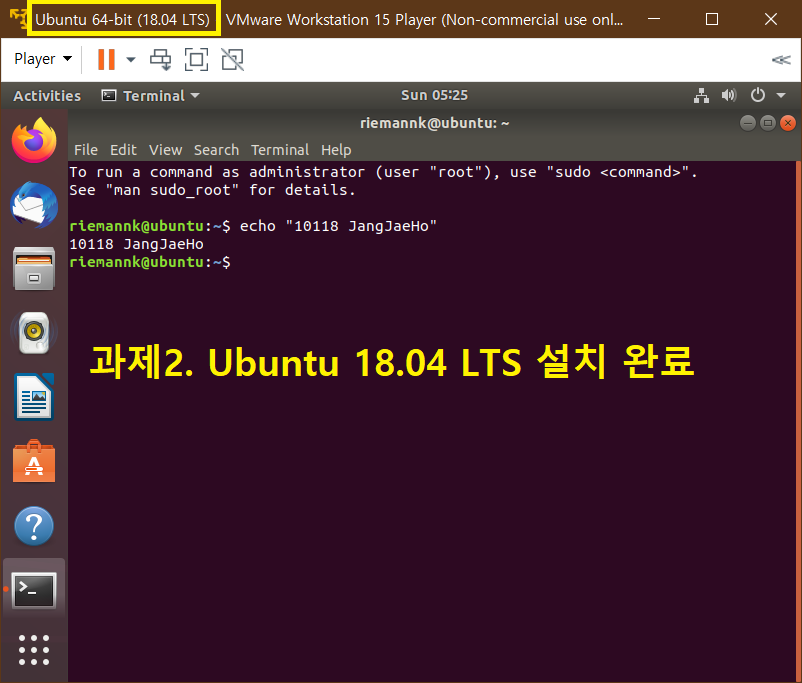Open Files manager from the dock

coord(34,269)
